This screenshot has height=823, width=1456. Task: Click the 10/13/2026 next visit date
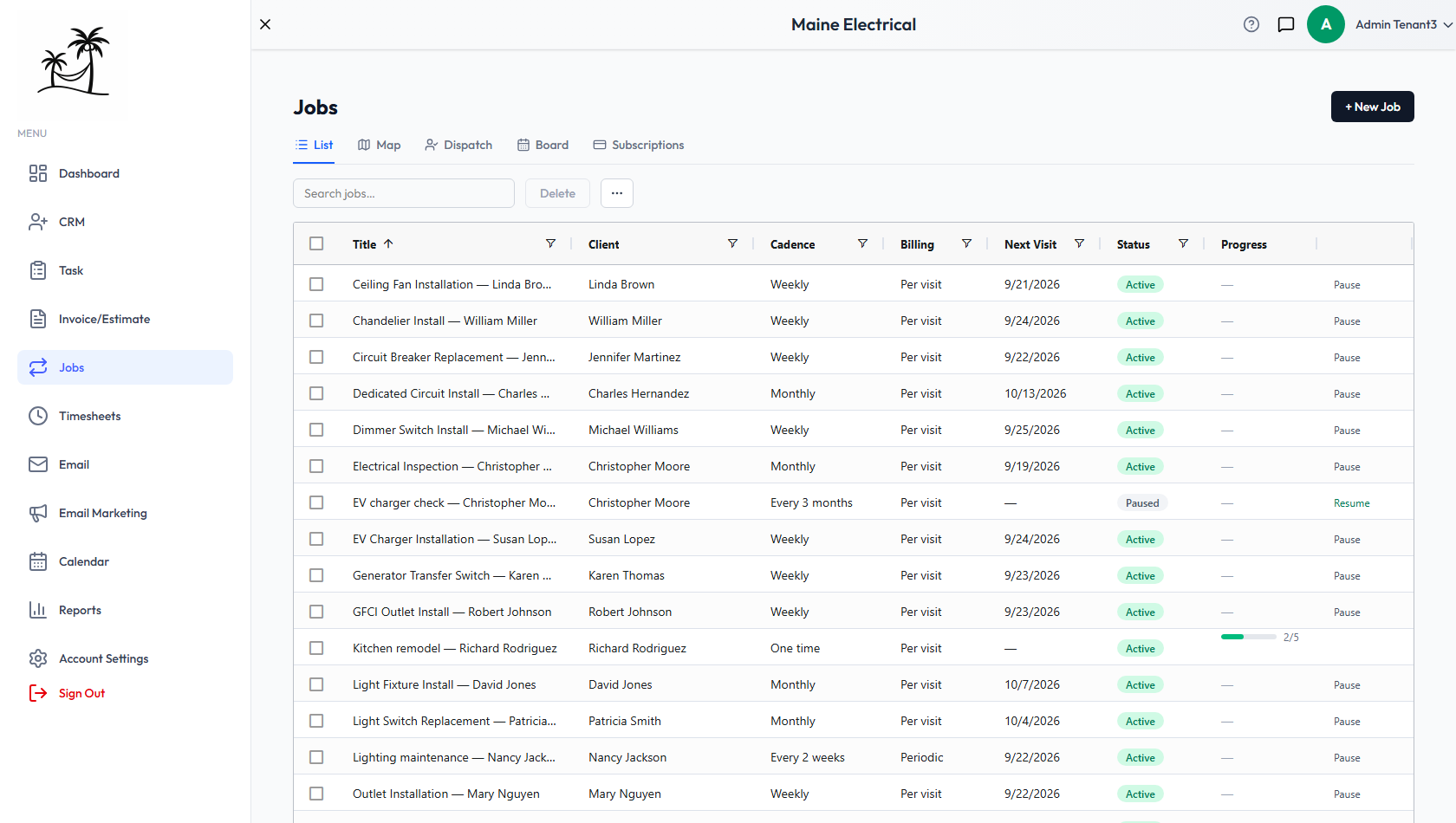tap(1036, 393)
